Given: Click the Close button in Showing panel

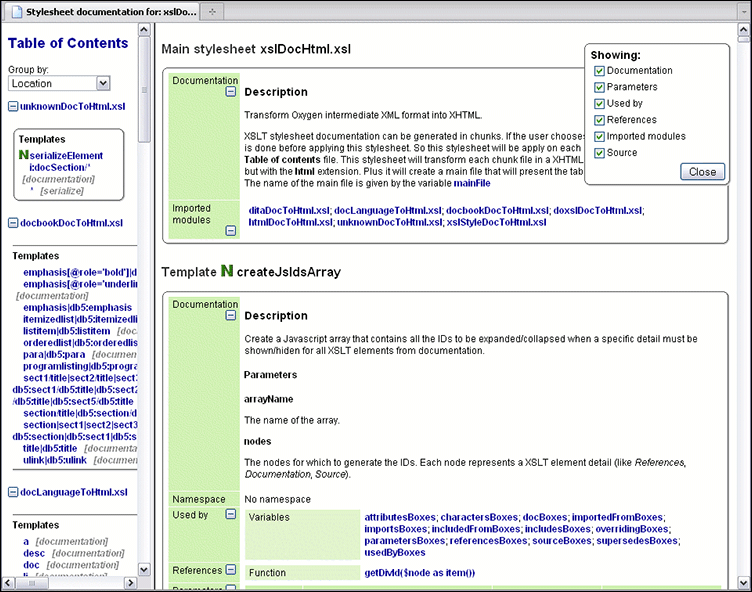Looking at the screenshot, I should 702,172.
